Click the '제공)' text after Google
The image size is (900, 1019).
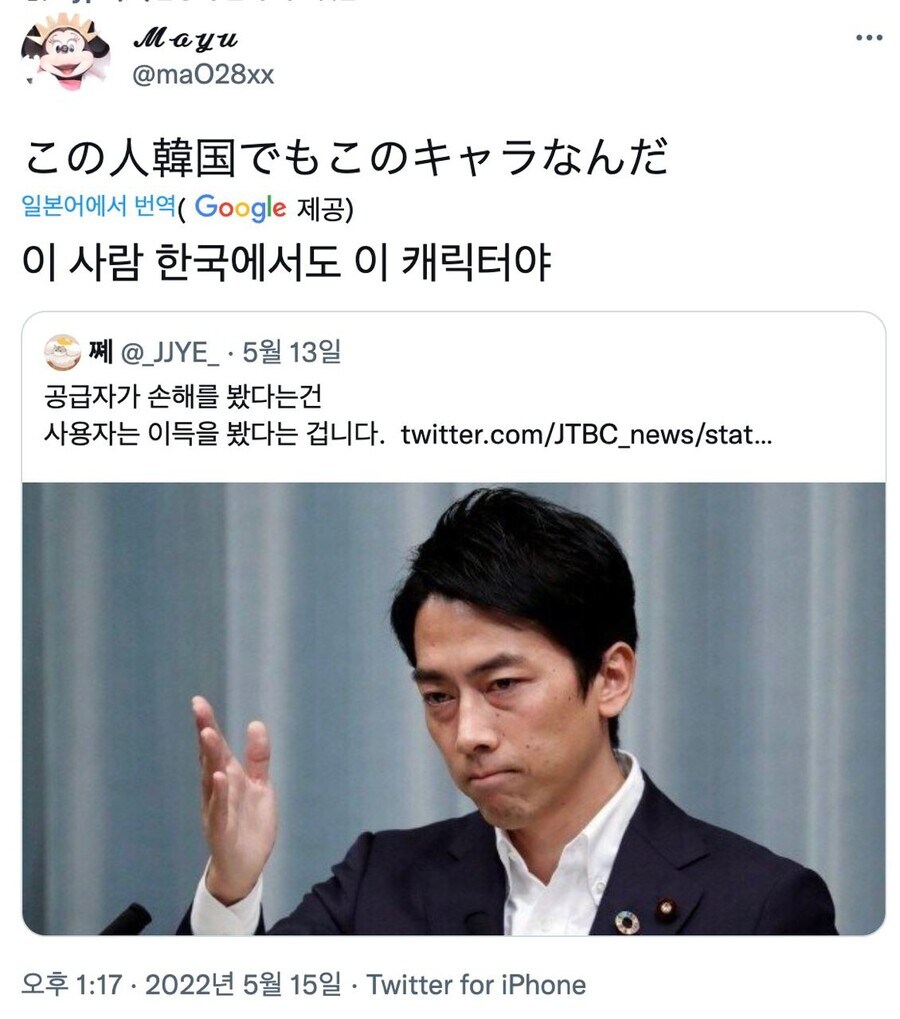[x=324, y=209]
